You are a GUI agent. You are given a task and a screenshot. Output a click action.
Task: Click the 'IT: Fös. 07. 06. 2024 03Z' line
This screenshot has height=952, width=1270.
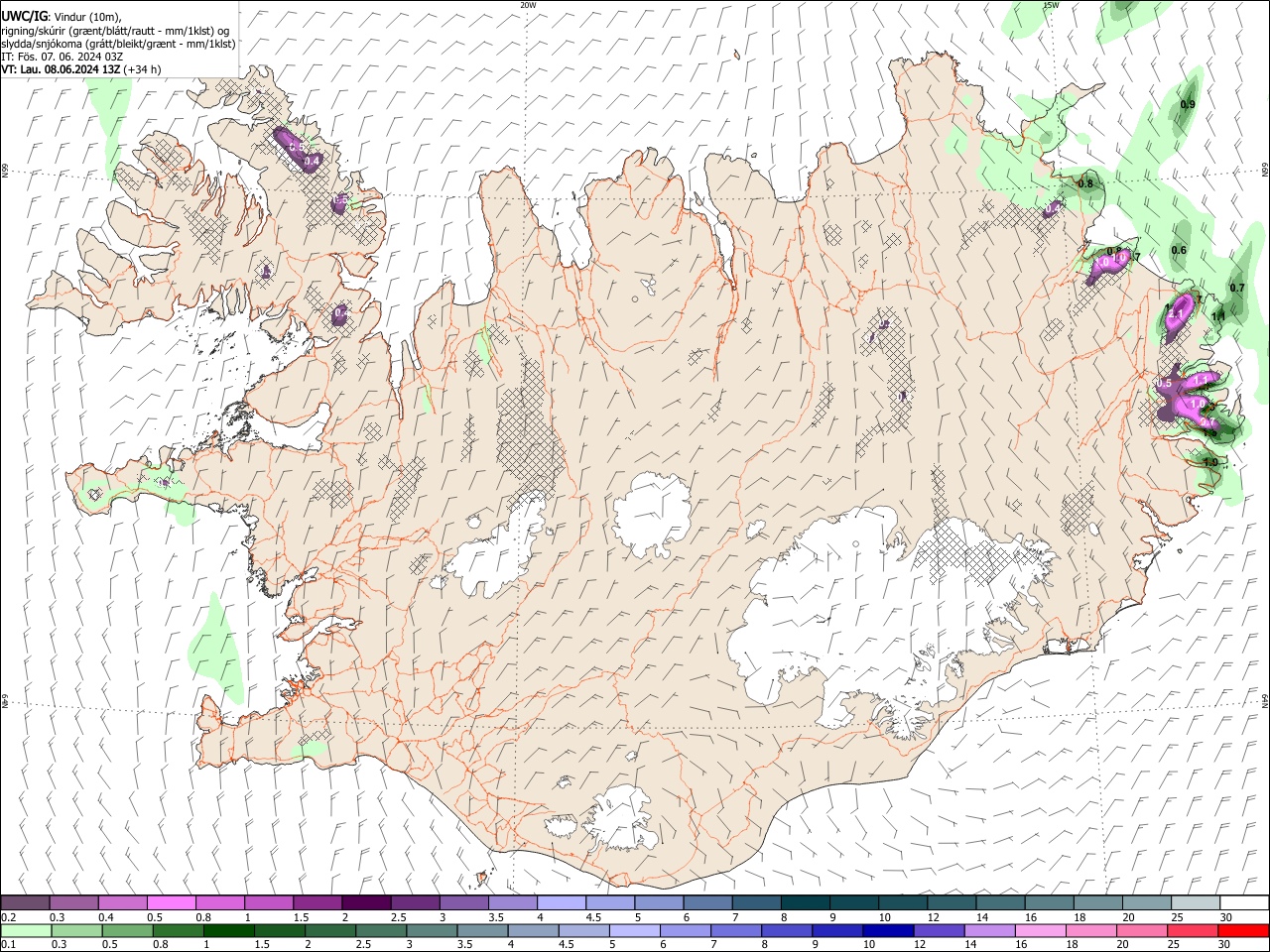(x=62, y=57)
